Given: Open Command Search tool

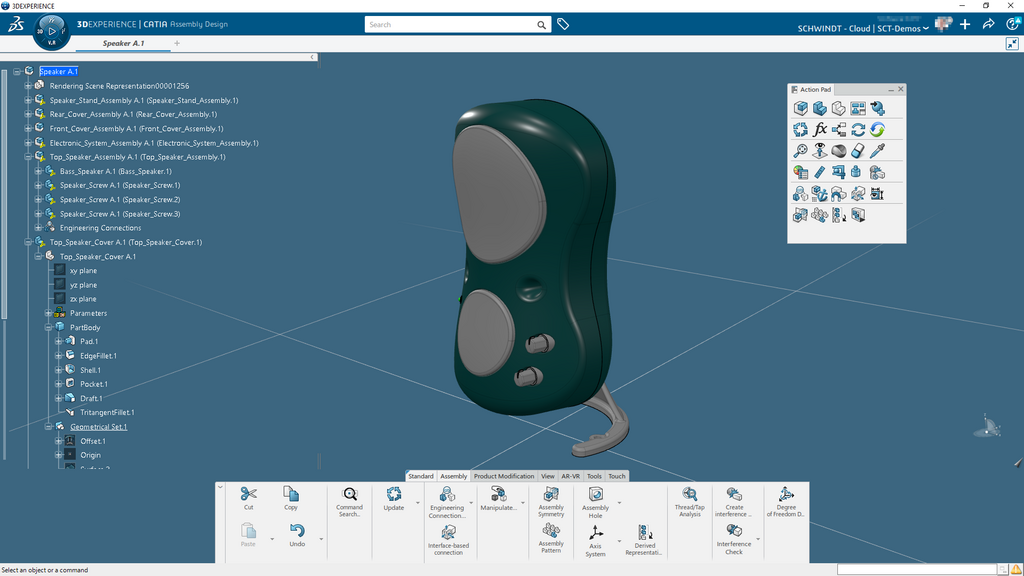Looking at the screenshot, I should point(349,494).
